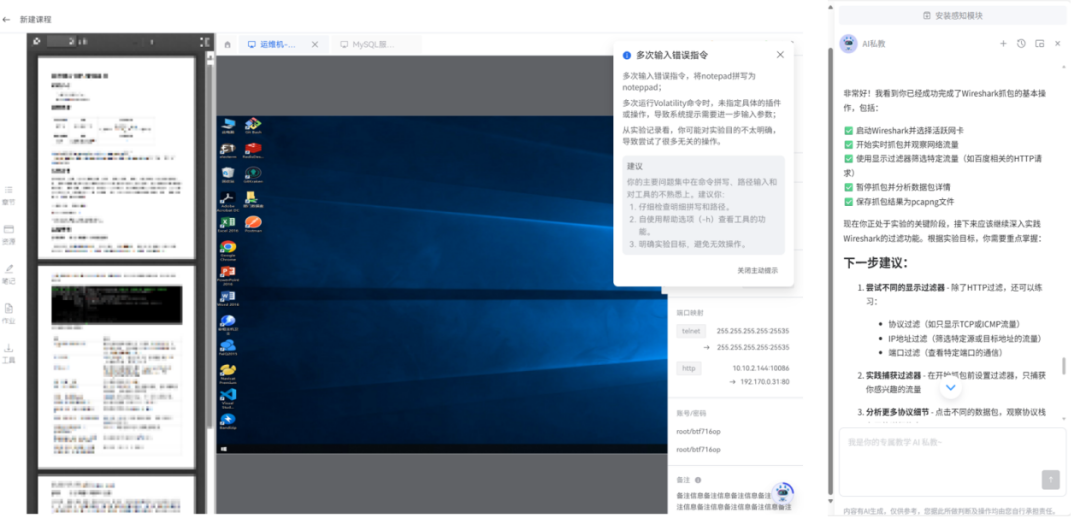The width and height of the screenshot is (1080, 524).
Task: Open the 笔记 notes sidebar icon
Action: click(9, 273)
